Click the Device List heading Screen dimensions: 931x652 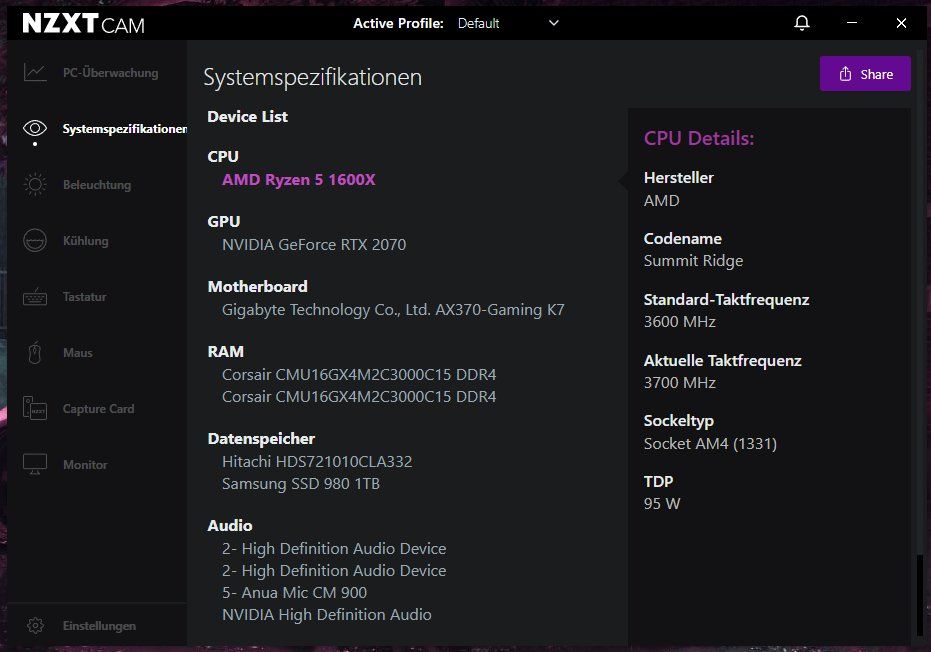tap(248, 116)
